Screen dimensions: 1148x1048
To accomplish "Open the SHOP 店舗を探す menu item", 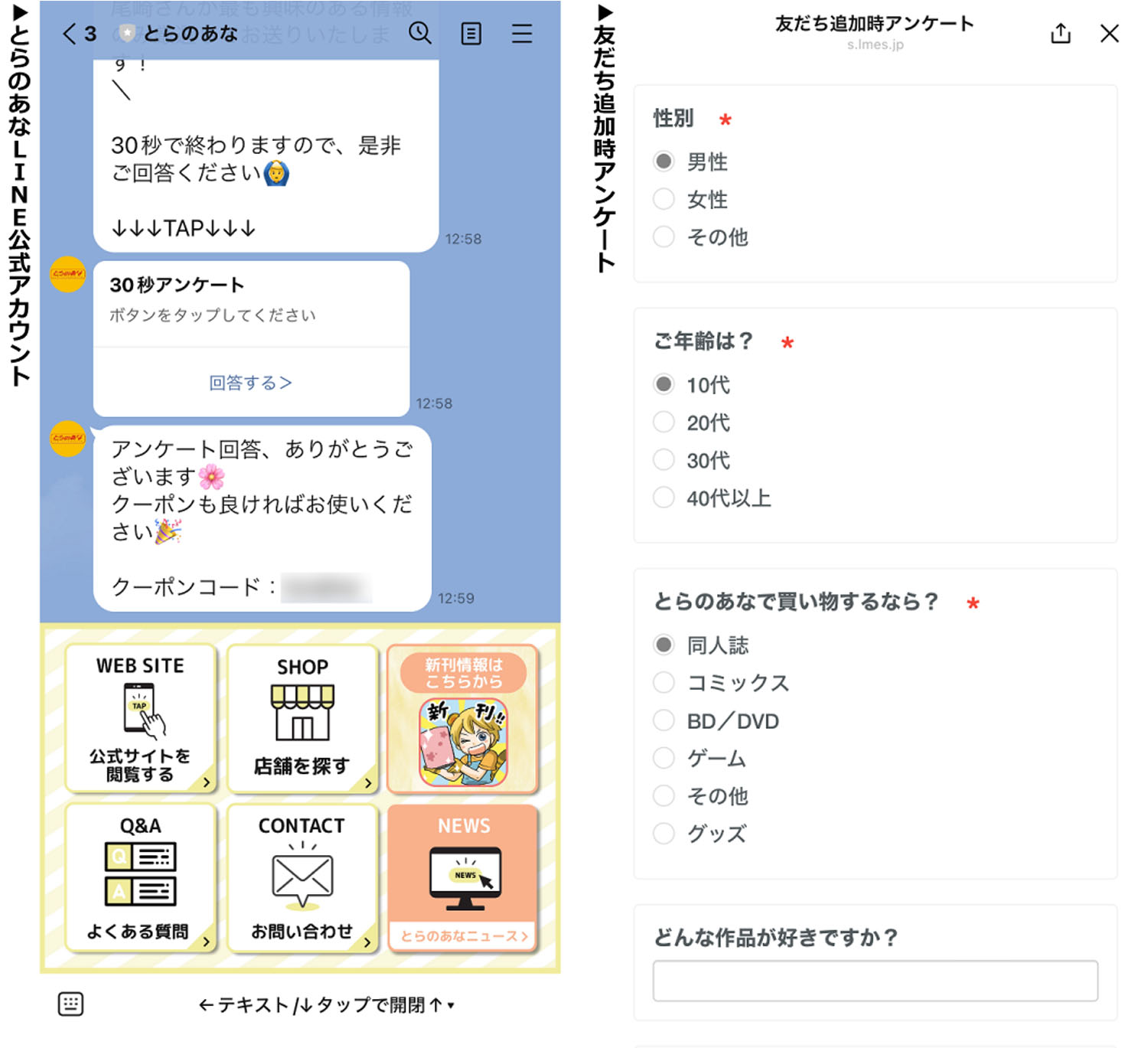I will click(302, 718).
